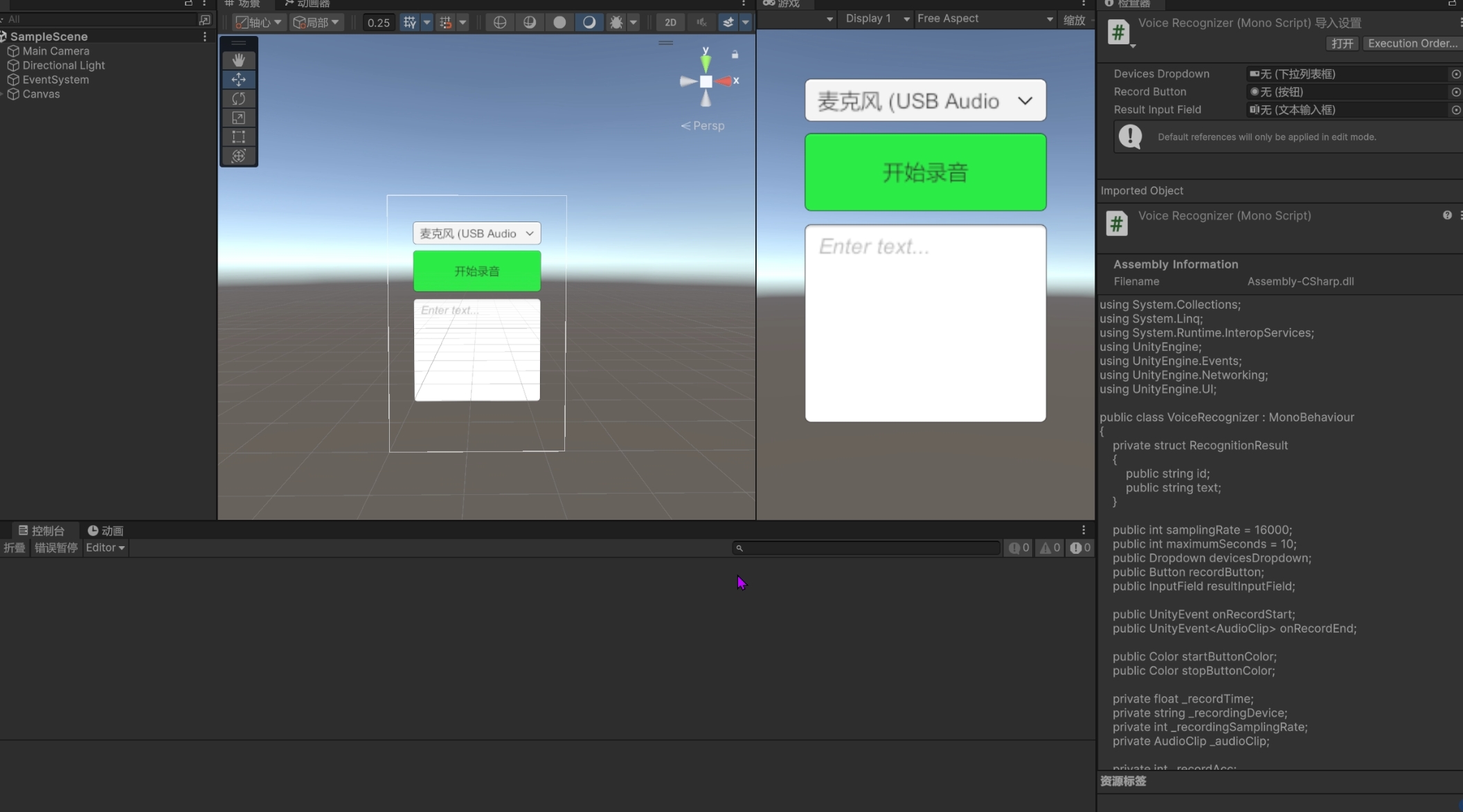The image size is (1463, 812).
Task: Click the 开始录音 button in Scene view
Action: click(x=476, y=271)
